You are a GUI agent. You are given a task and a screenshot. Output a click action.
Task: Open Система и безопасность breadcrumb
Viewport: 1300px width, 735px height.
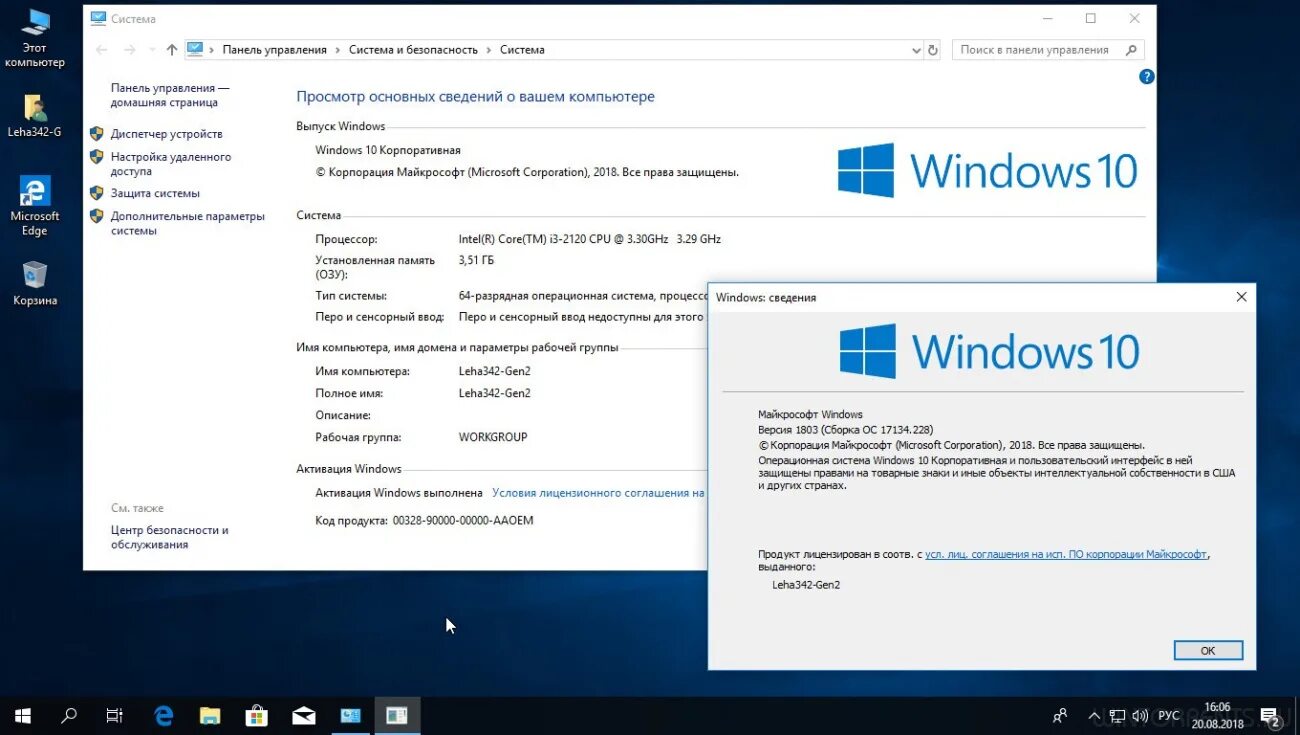413,50
